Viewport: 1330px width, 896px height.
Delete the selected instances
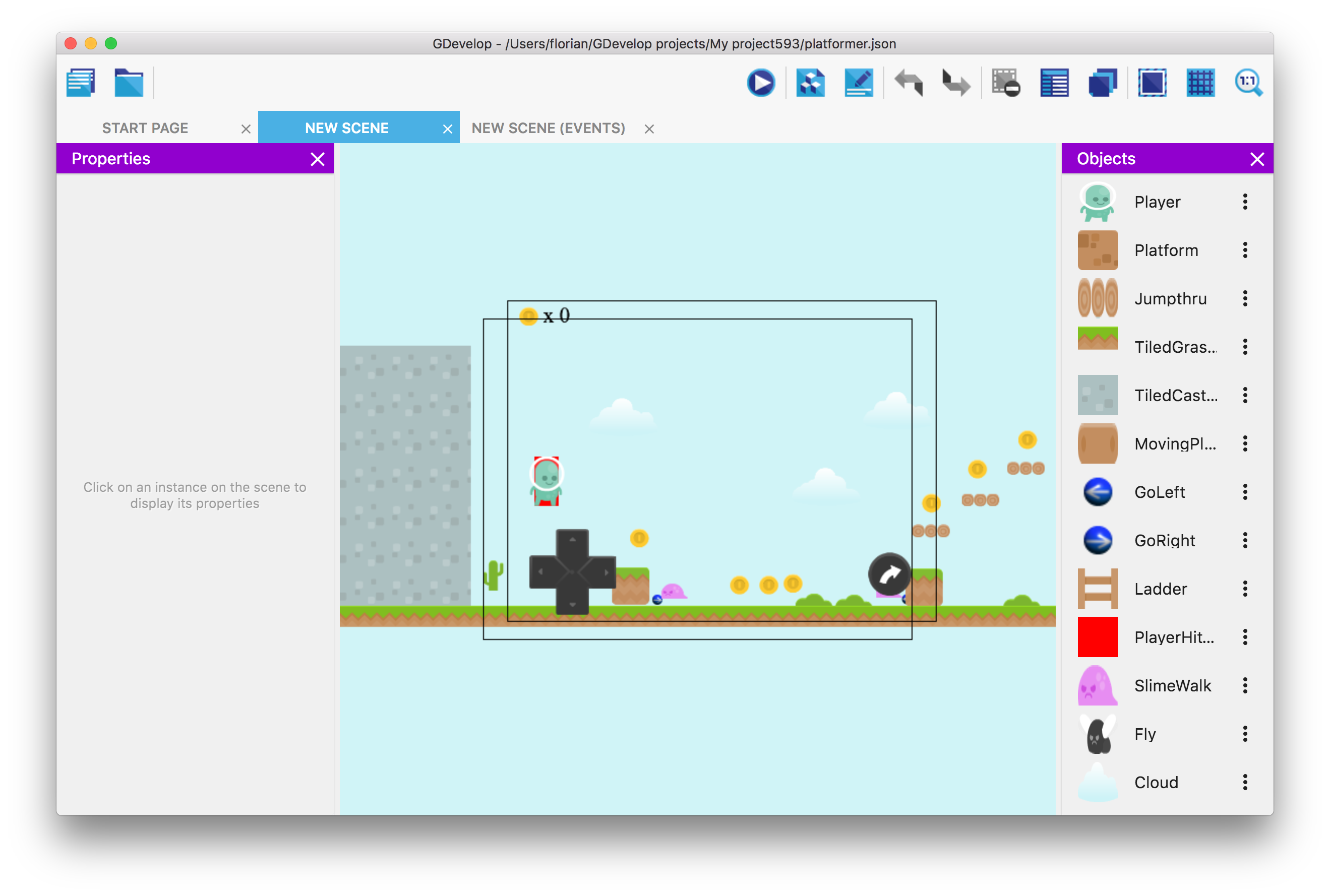click(1006, 83)
